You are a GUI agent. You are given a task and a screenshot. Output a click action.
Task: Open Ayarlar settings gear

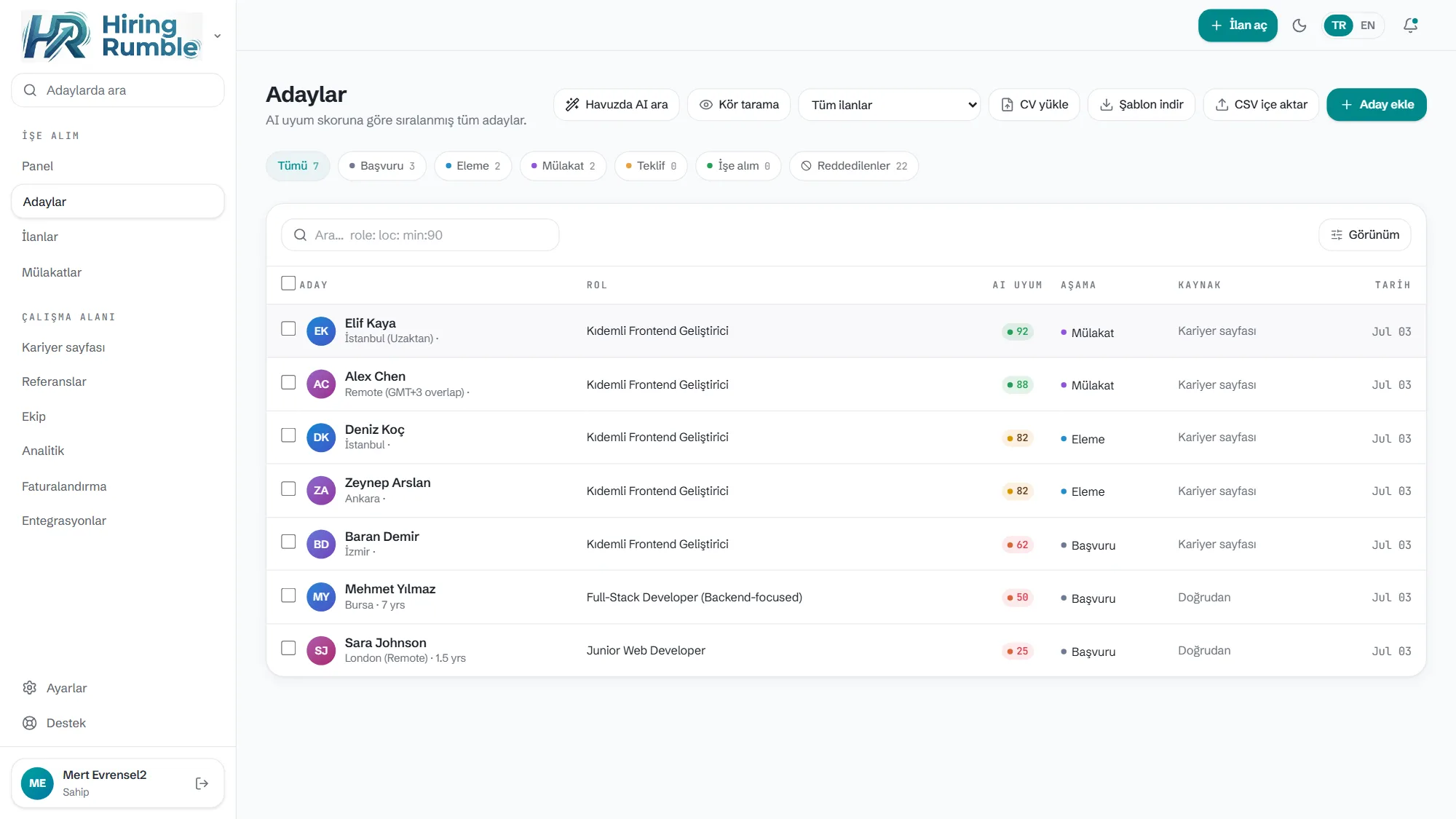pos(30,688)
